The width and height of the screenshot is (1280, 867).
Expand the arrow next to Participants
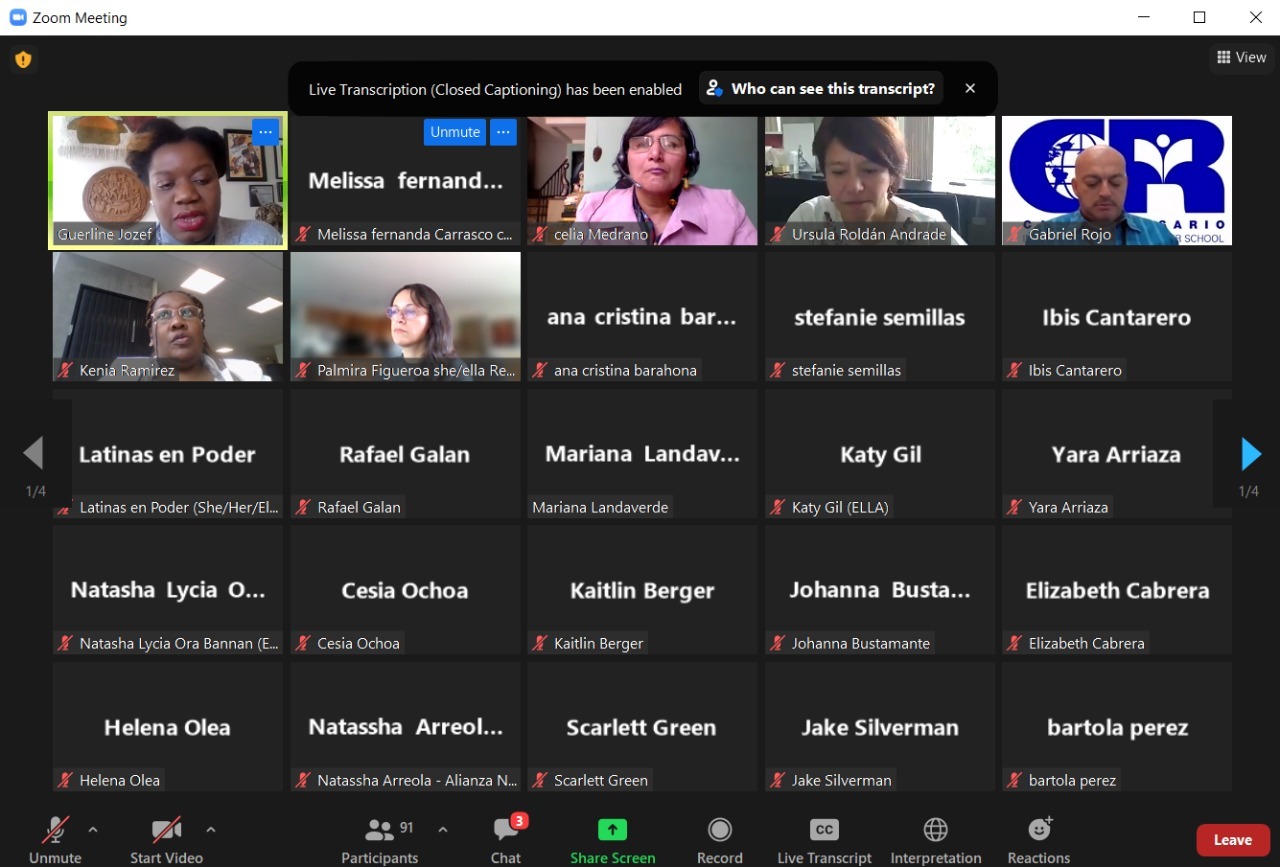443,829
